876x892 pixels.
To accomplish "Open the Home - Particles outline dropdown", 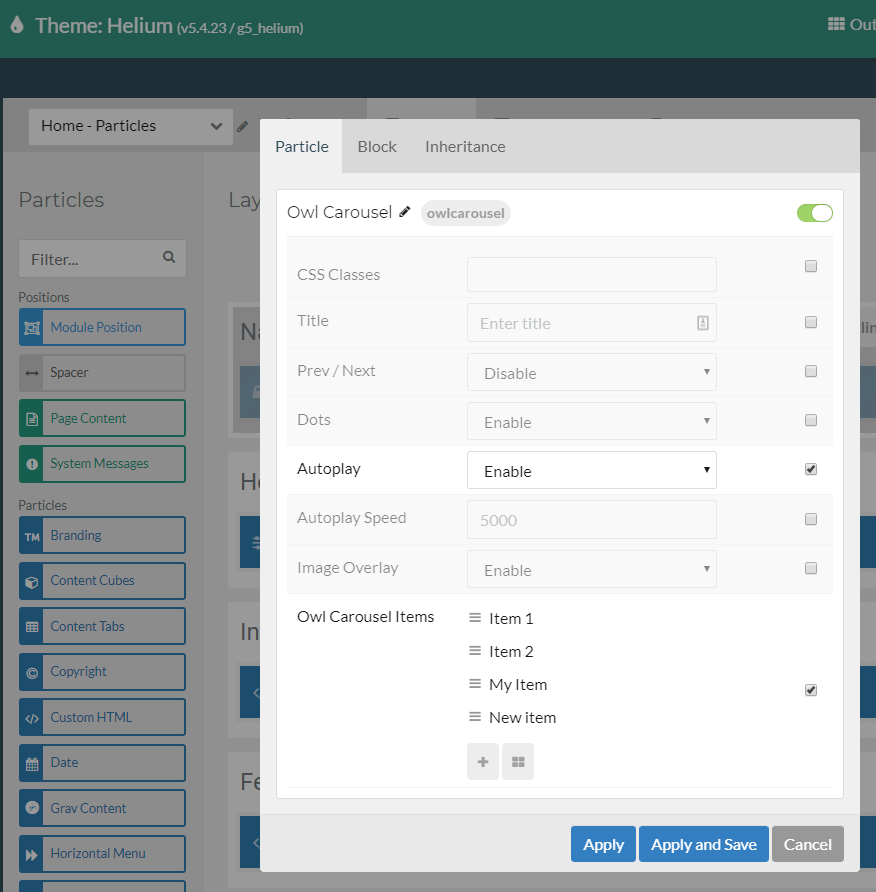I will coord(131,126).
